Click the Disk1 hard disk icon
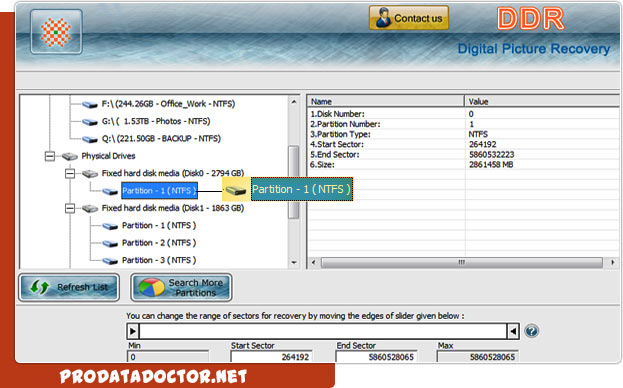The image size is (623, 388). [90, 208]
